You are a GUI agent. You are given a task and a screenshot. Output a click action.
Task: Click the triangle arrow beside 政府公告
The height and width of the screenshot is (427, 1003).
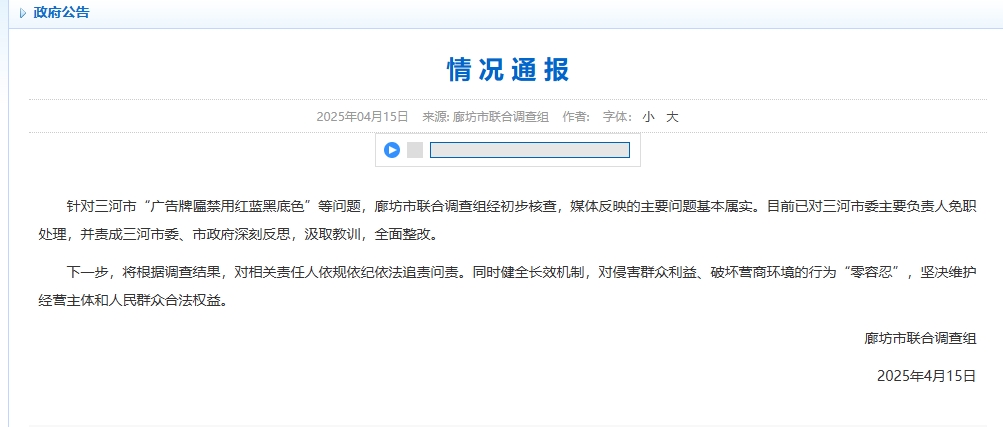23,13
